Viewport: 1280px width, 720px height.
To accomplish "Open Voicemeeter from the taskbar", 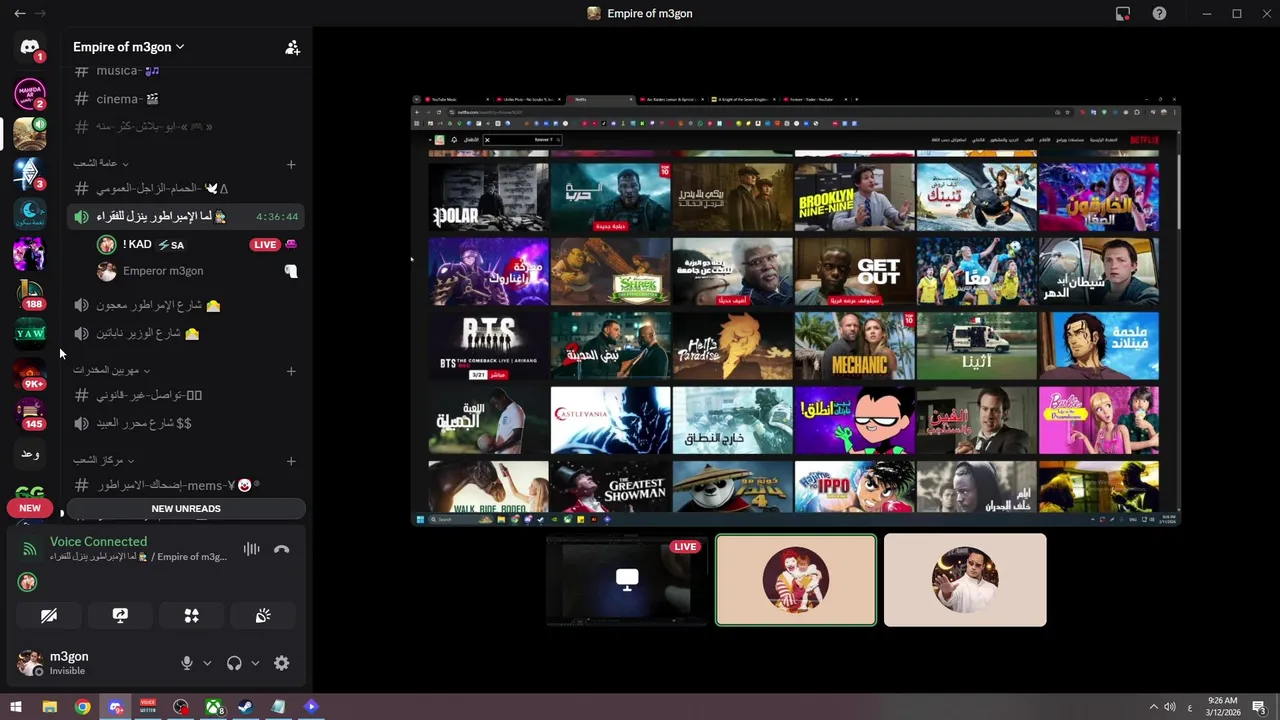I will (148, 707).
